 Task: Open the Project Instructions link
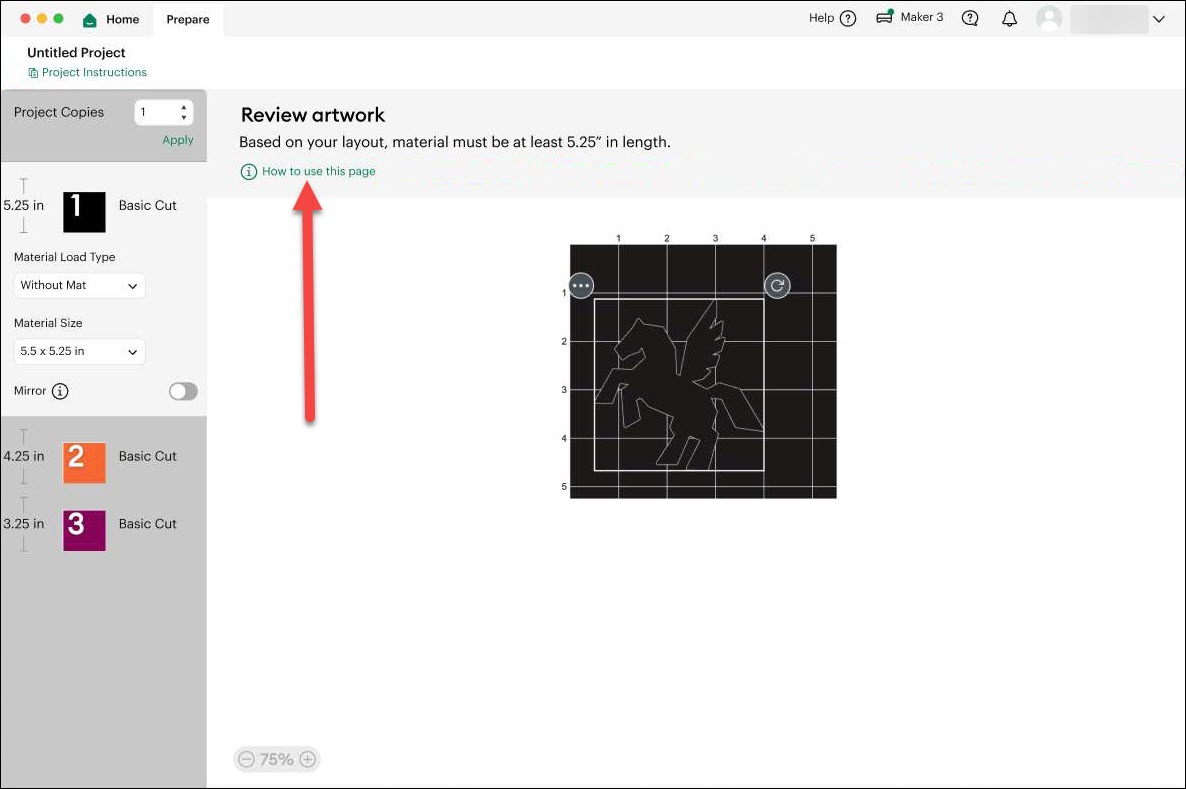click(95, 73)
